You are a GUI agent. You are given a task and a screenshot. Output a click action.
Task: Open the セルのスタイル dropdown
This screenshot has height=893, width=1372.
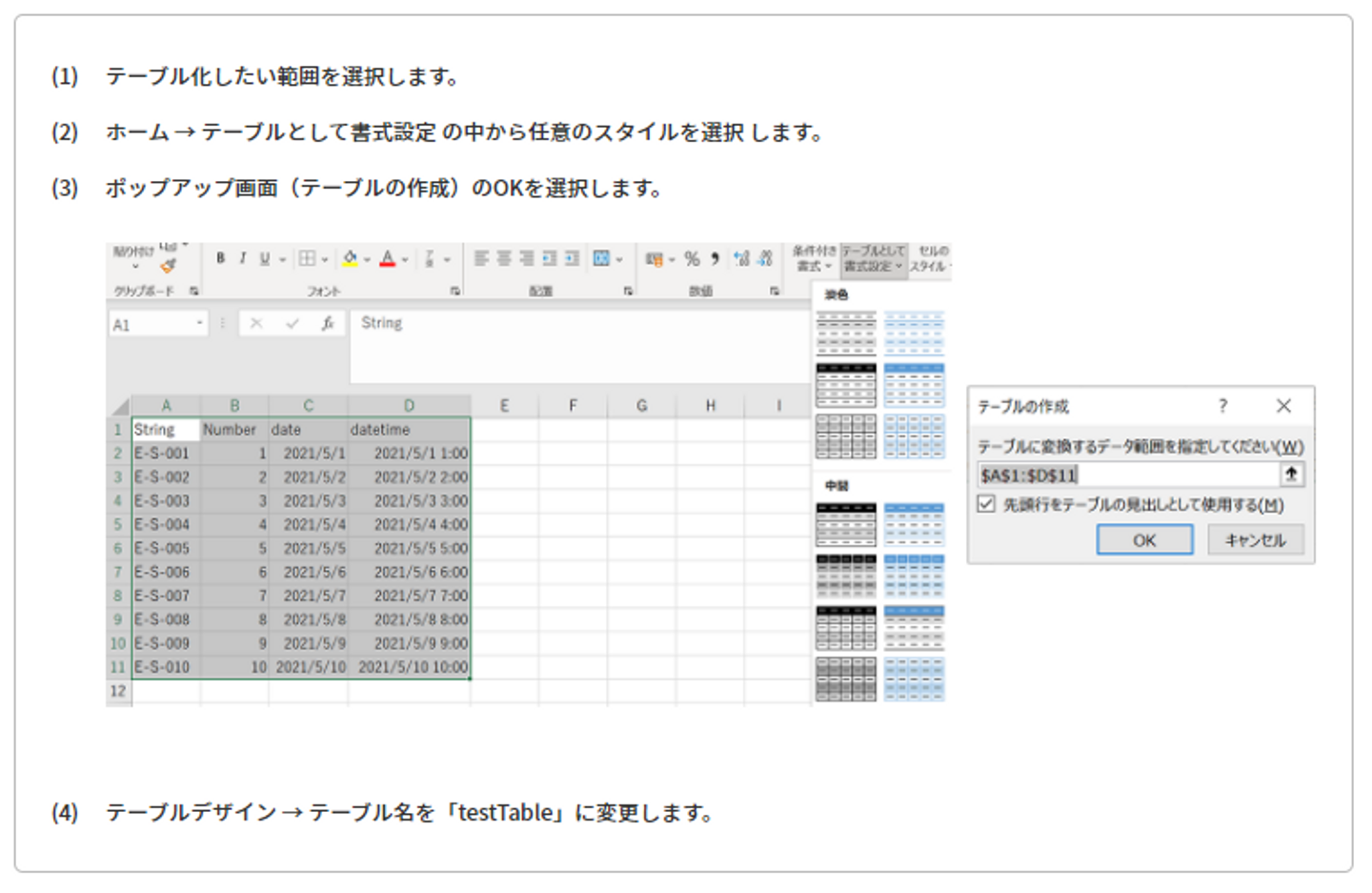pos(930,258)
